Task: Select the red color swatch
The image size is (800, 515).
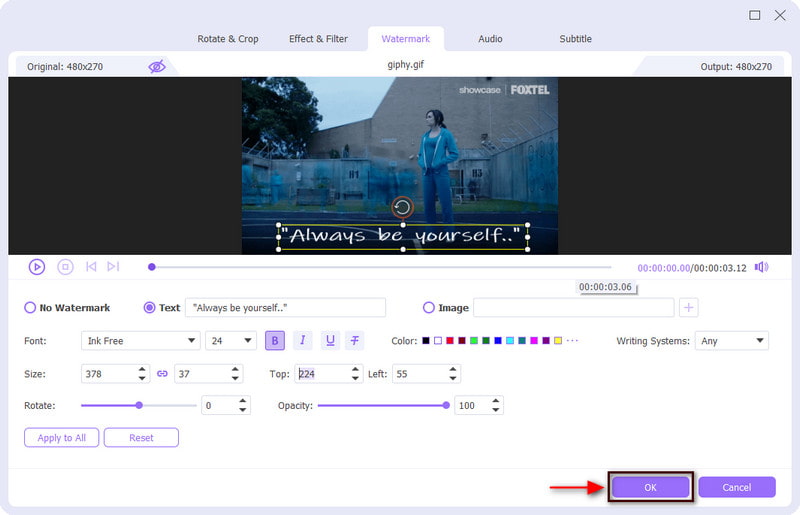Action: pyautogui.click(x=449, y=340)
